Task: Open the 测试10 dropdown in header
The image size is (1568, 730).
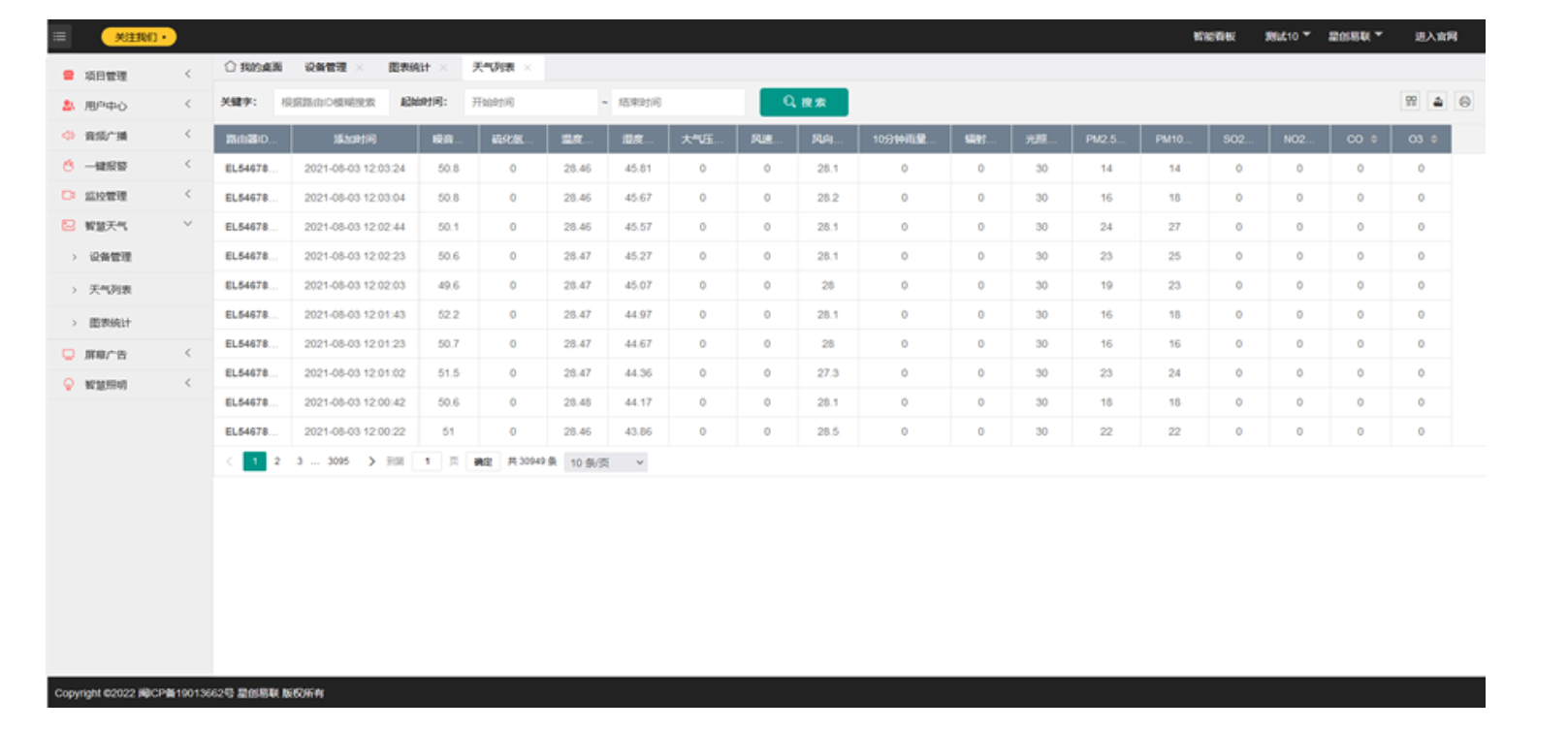Action: pos(1287,37)
